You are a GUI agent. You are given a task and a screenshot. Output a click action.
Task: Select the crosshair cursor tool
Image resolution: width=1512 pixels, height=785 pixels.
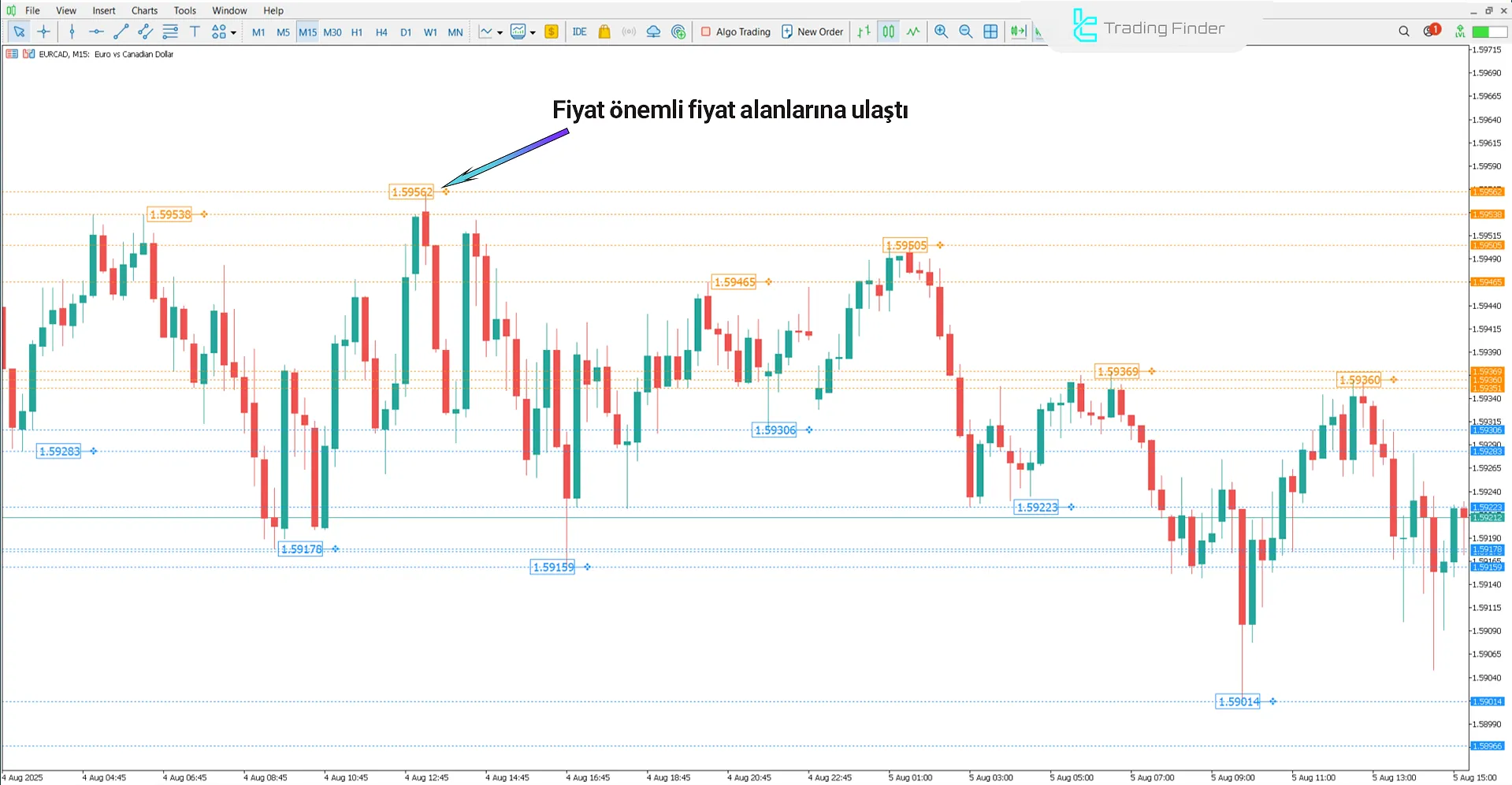coord(44,32)
